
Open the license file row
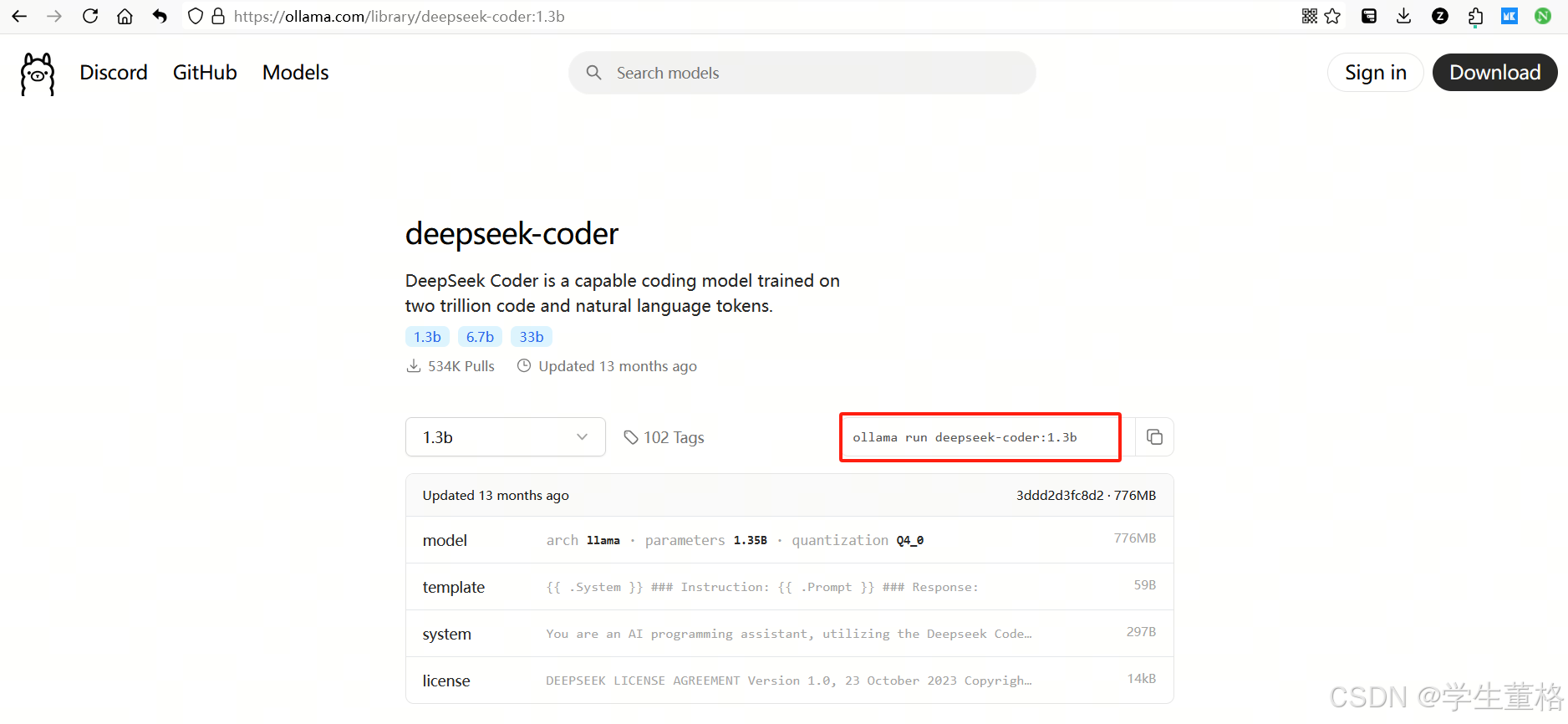pos(790,681)
